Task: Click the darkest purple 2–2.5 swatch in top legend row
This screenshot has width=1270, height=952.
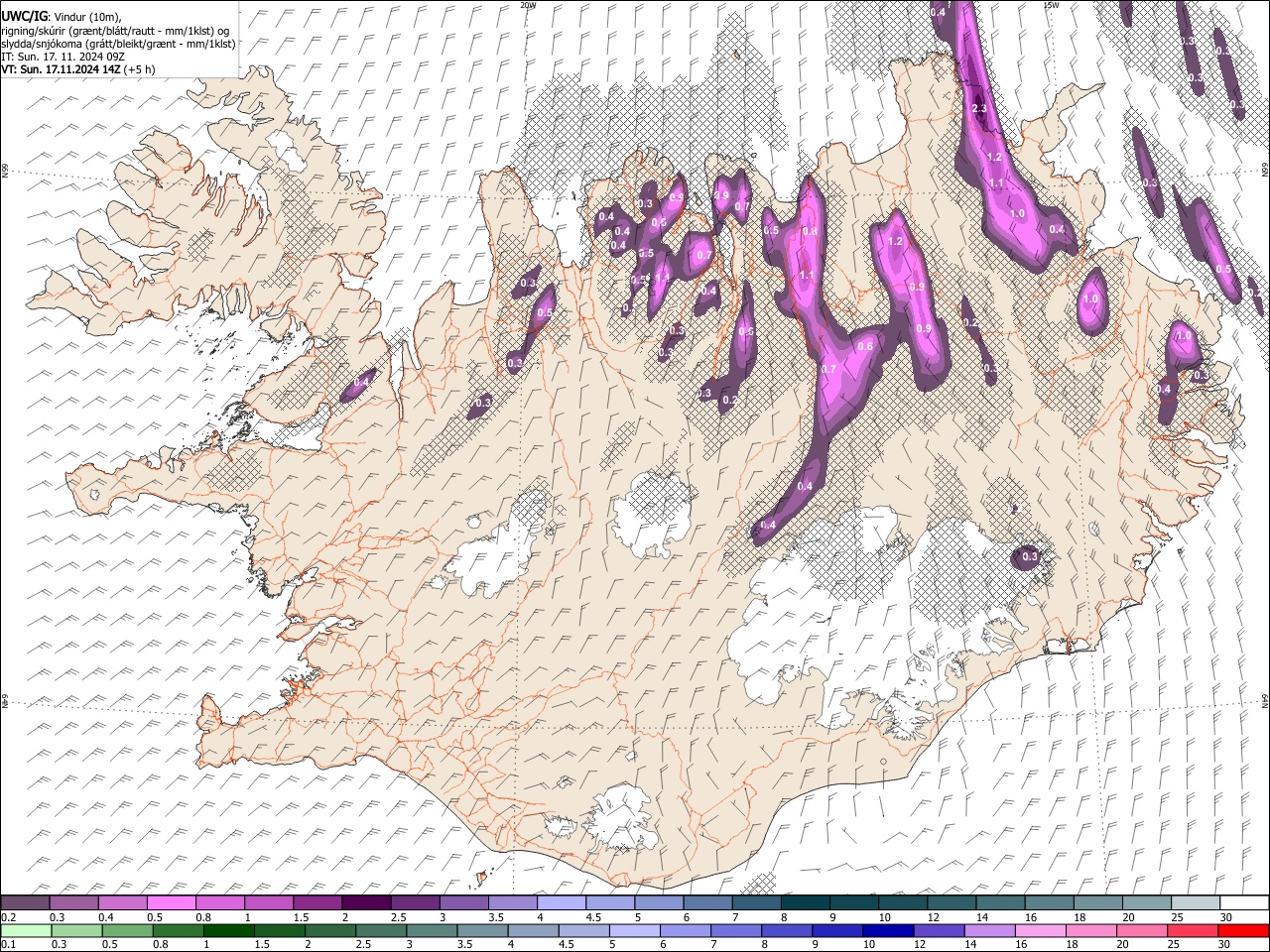Action: [x=366, y=902]
